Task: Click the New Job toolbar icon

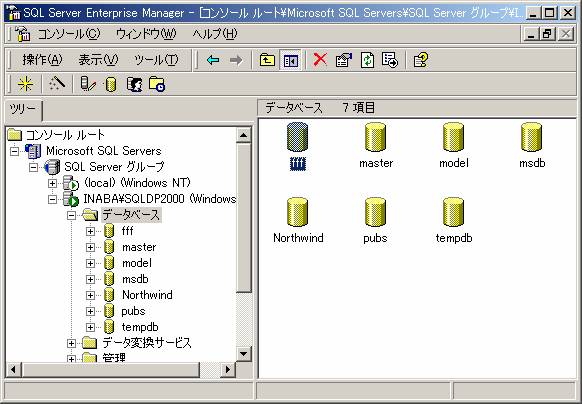Action: (x=157, y=84)
